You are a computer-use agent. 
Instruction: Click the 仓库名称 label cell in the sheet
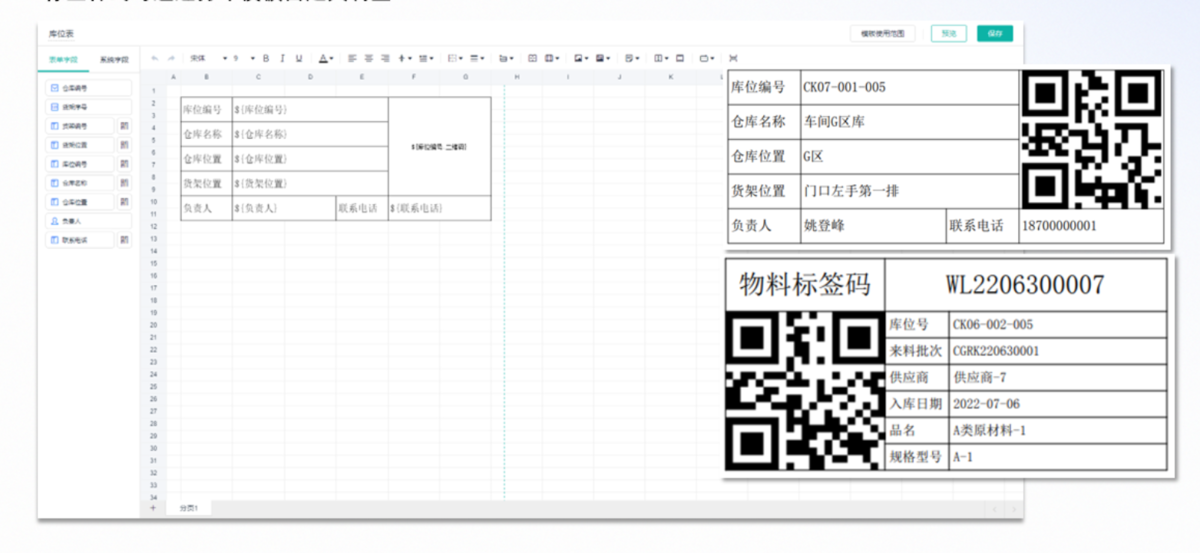(206, 134)
